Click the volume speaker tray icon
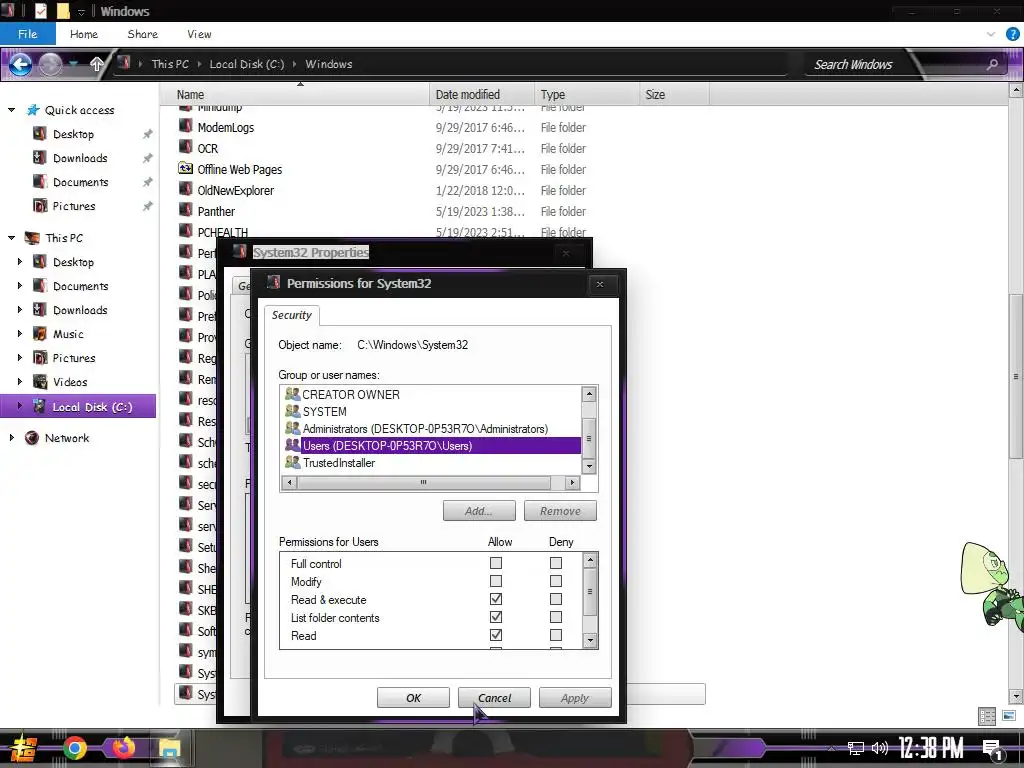This screenshot has height=768, width=1024. point(880,748)
